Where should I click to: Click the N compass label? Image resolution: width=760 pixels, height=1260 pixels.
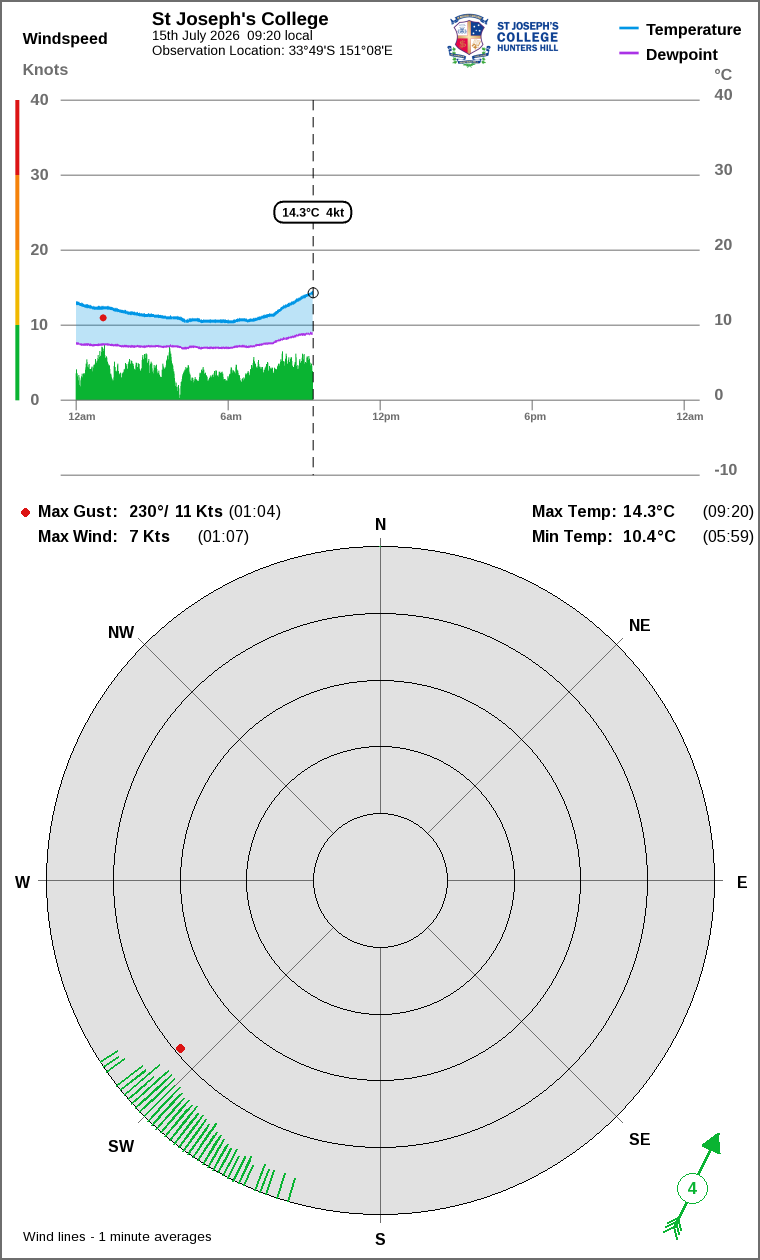(x=380, y=525)
